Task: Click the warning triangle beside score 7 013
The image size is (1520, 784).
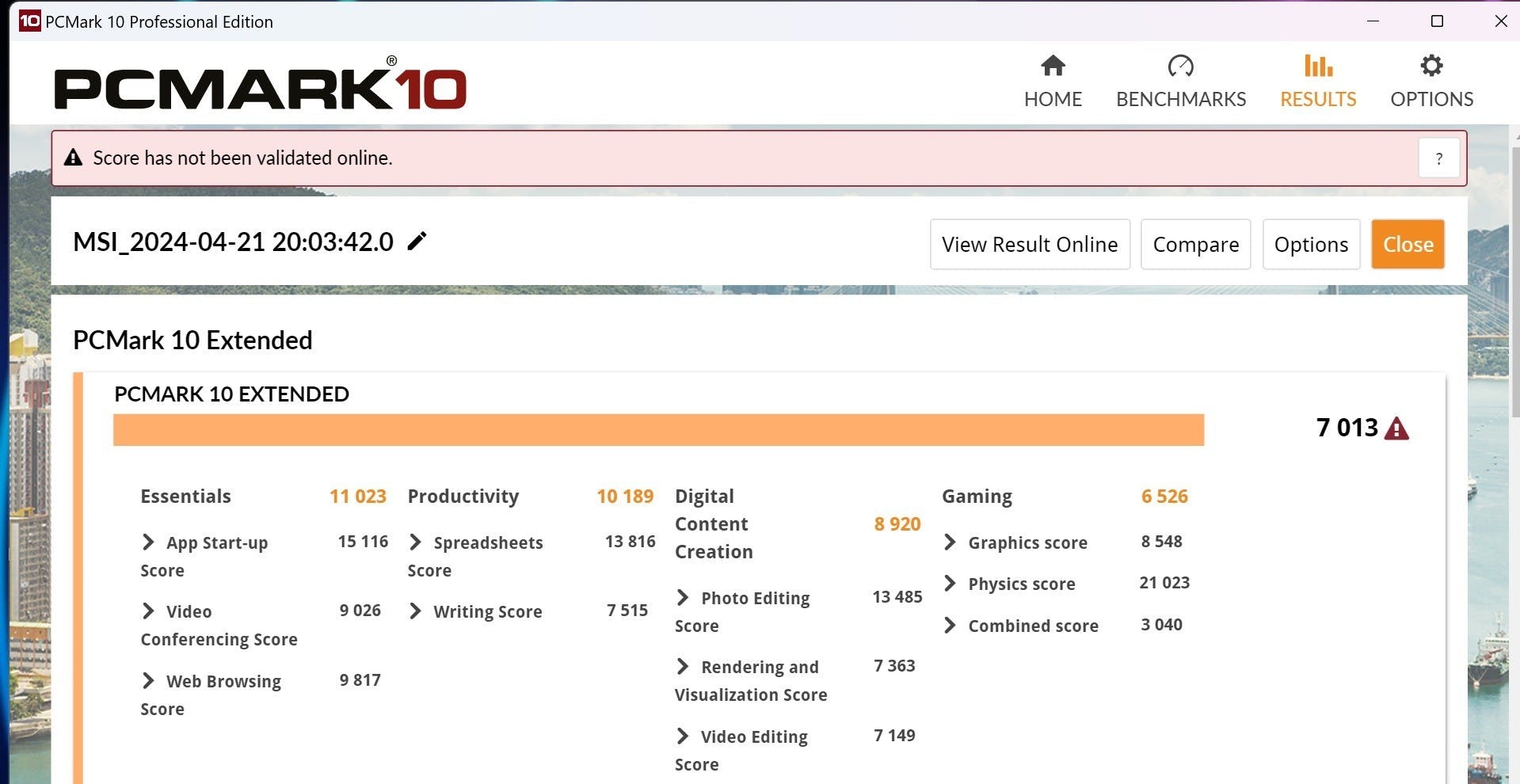Action: [1396, 428]
